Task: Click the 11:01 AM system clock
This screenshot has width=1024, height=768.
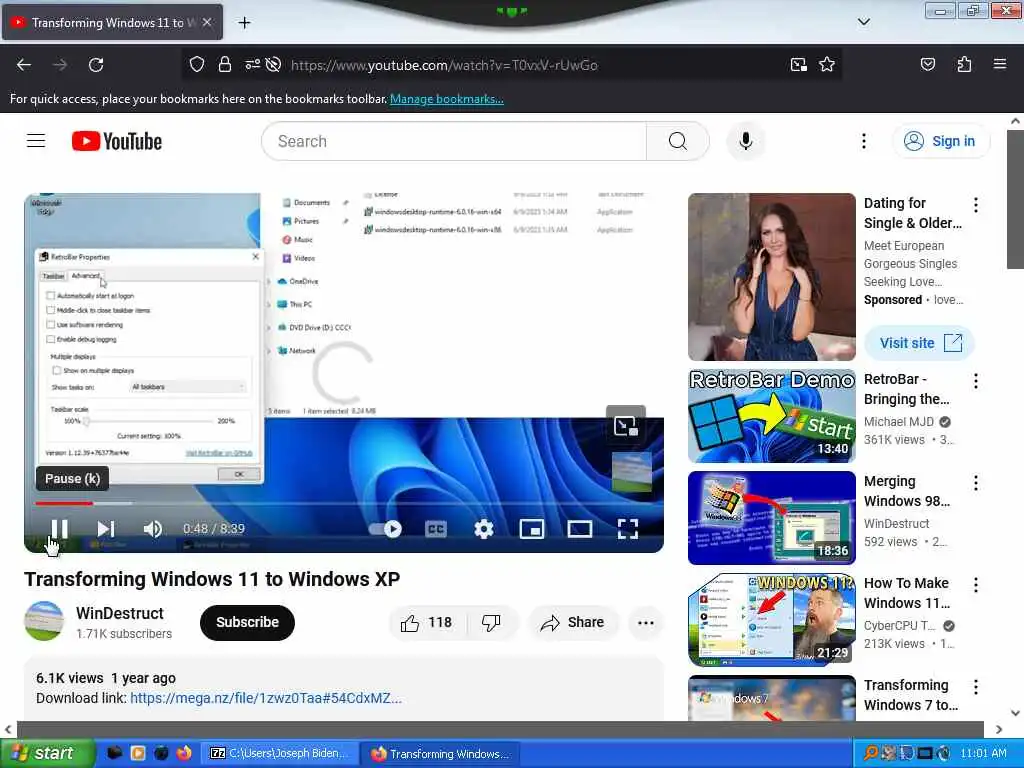Action: pyautogui.click(x=984, y=753)
